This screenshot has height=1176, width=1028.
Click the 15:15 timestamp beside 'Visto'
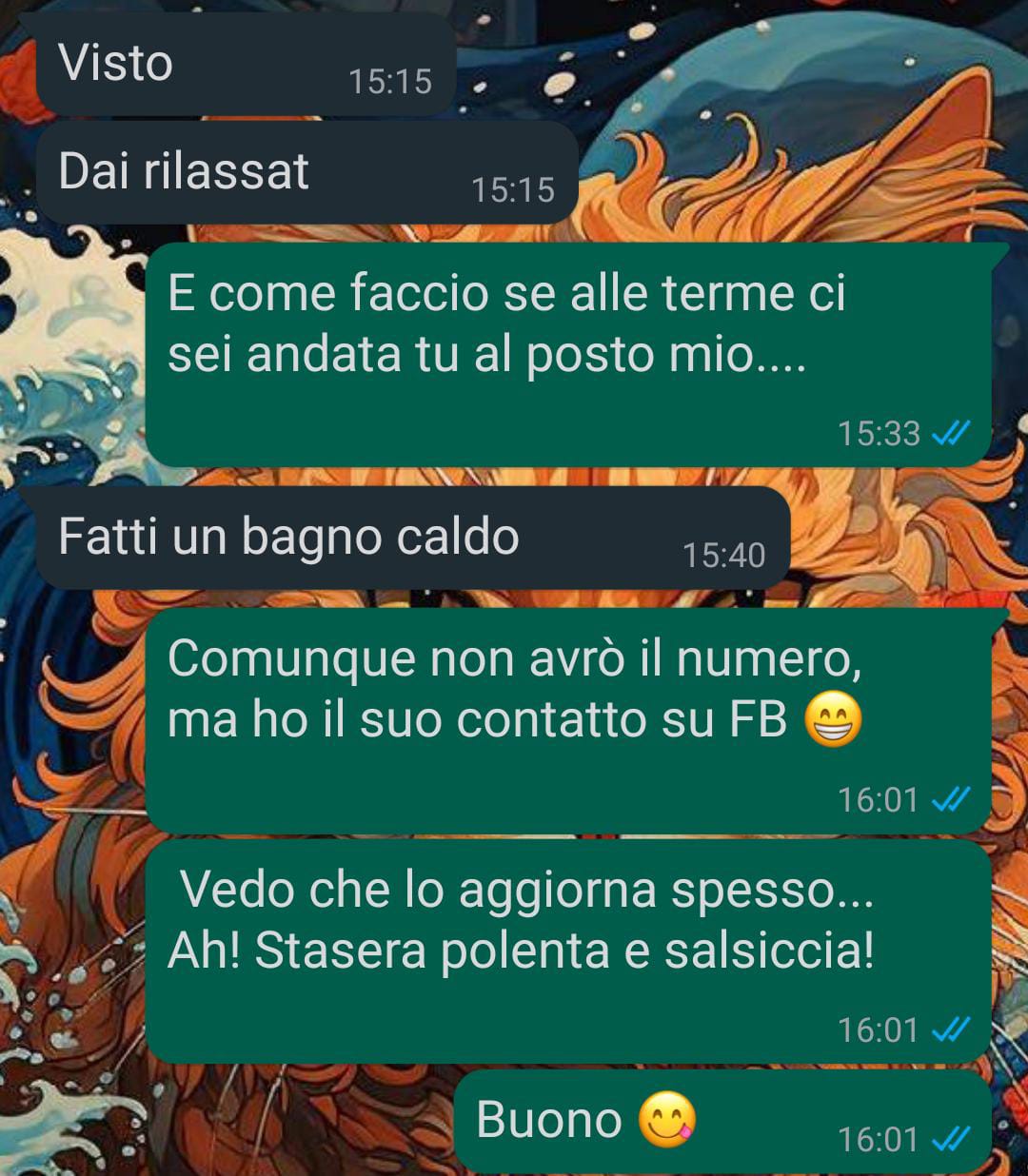pyautogui.click(x=390, y=82)
